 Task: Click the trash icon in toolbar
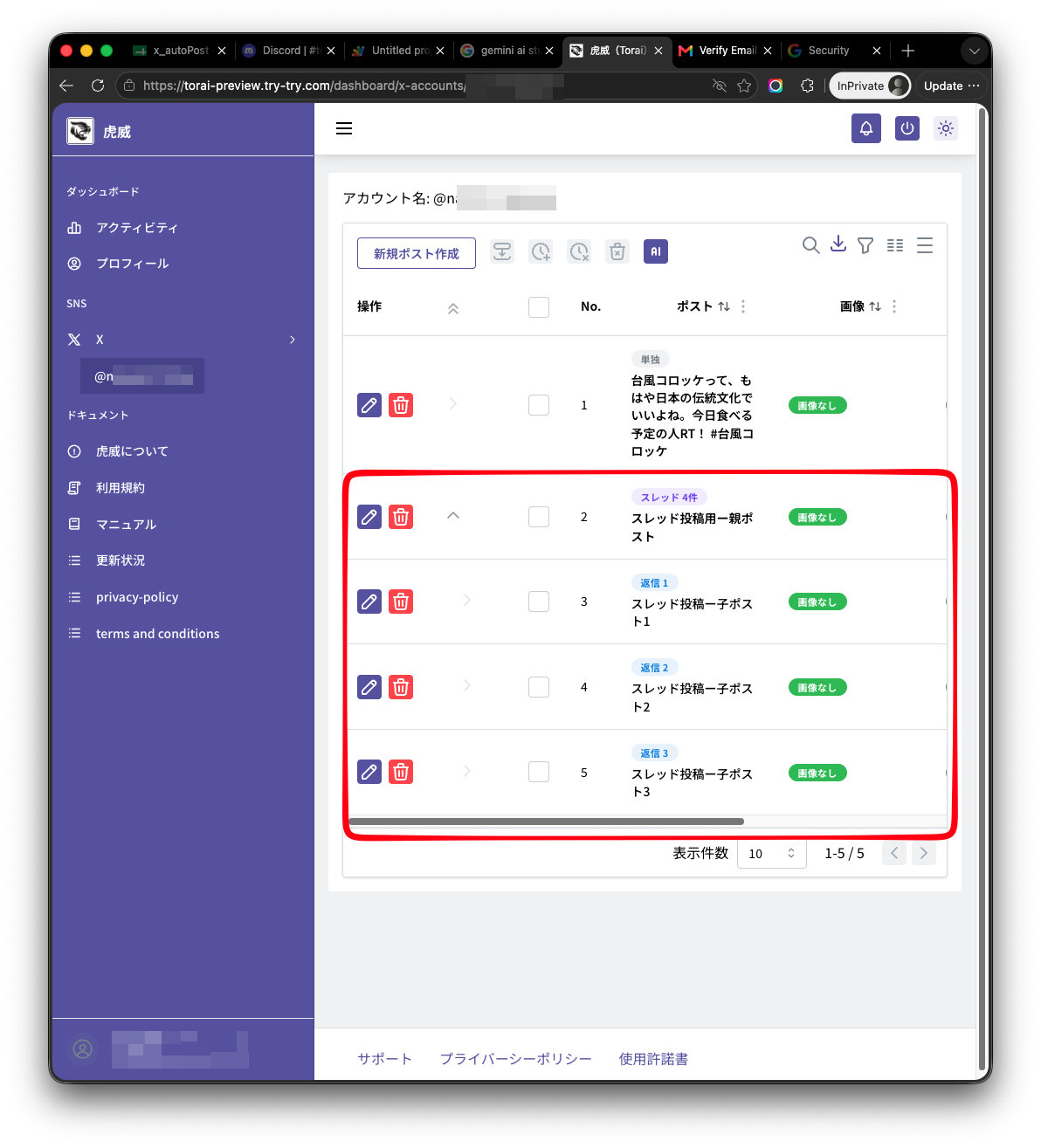click(x=617, y=251)
